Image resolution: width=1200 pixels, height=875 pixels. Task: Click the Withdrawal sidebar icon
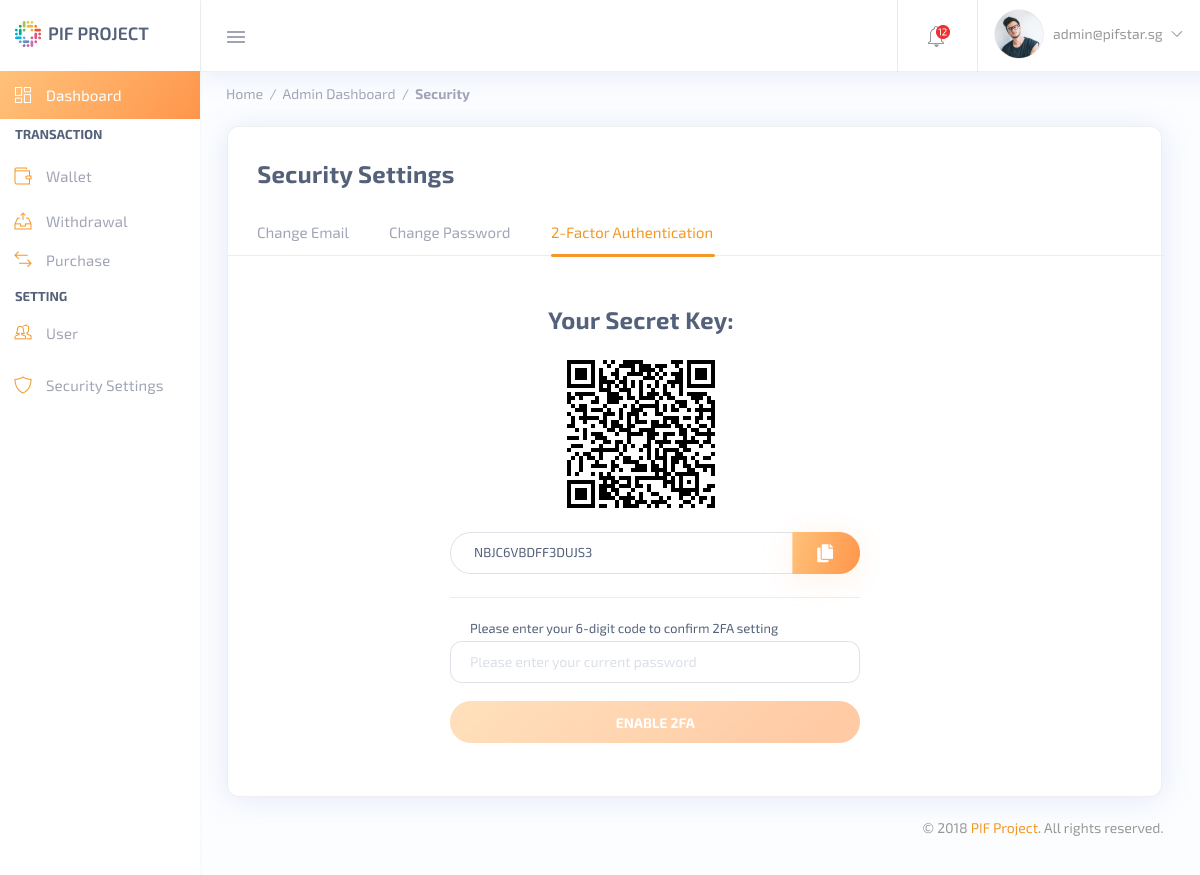point(23,221)
